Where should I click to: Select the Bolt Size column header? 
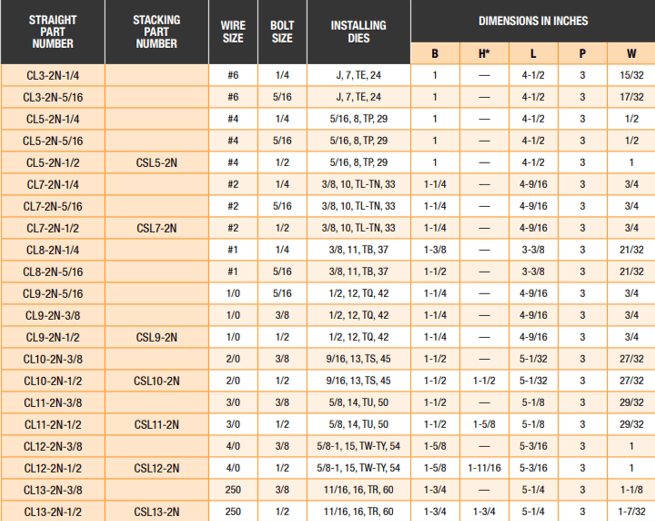pos(282,32)
